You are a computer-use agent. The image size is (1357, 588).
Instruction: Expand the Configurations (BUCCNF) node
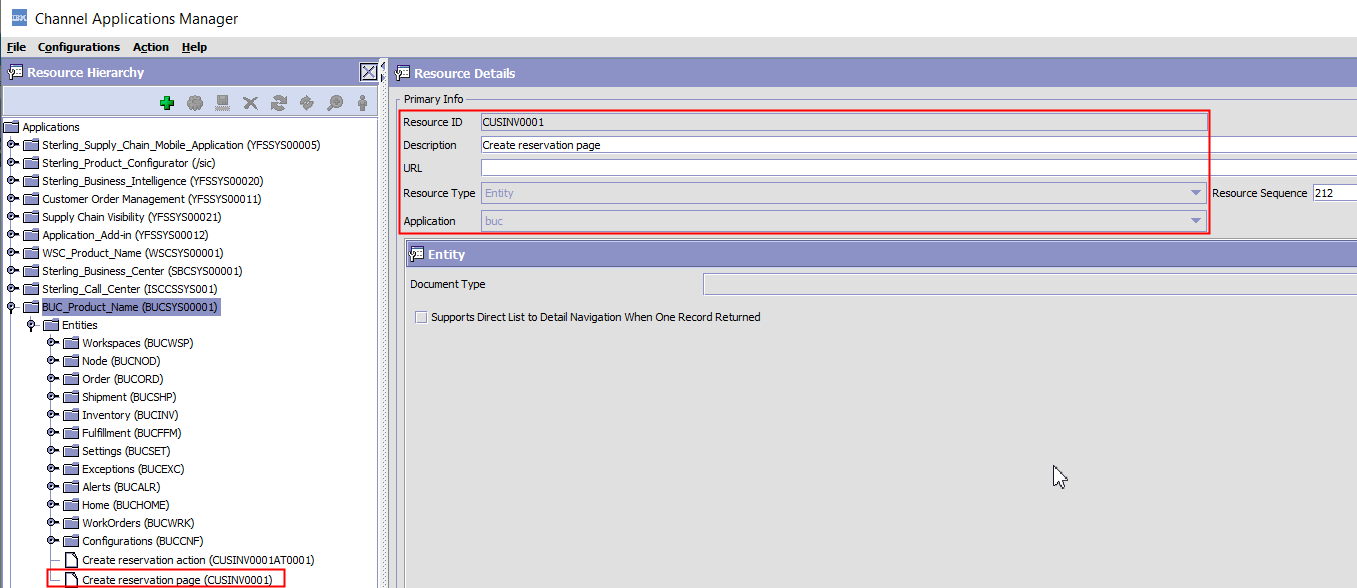tap(52, 541)
